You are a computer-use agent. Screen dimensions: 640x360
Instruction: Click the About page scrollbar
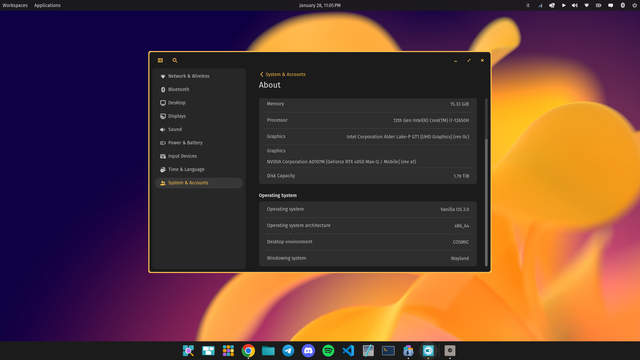[x=486, y=202]
